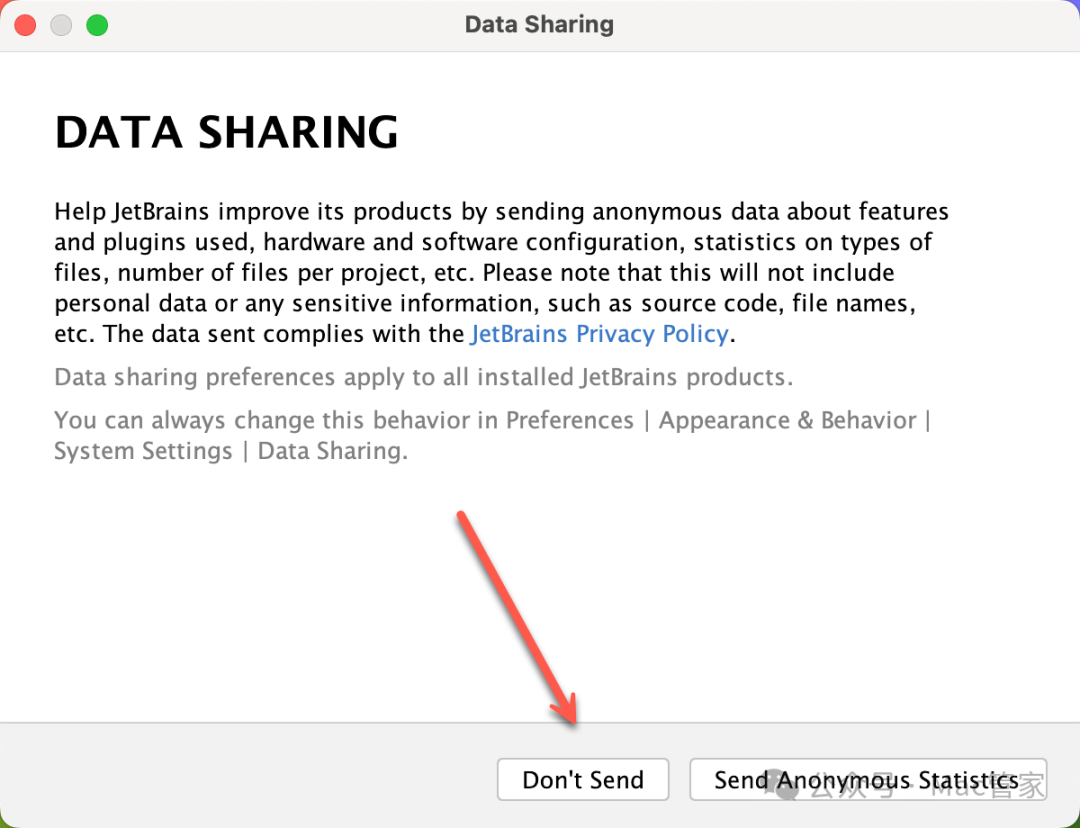Close the Data Sharing dialog with red button

(x=25, y=25)
